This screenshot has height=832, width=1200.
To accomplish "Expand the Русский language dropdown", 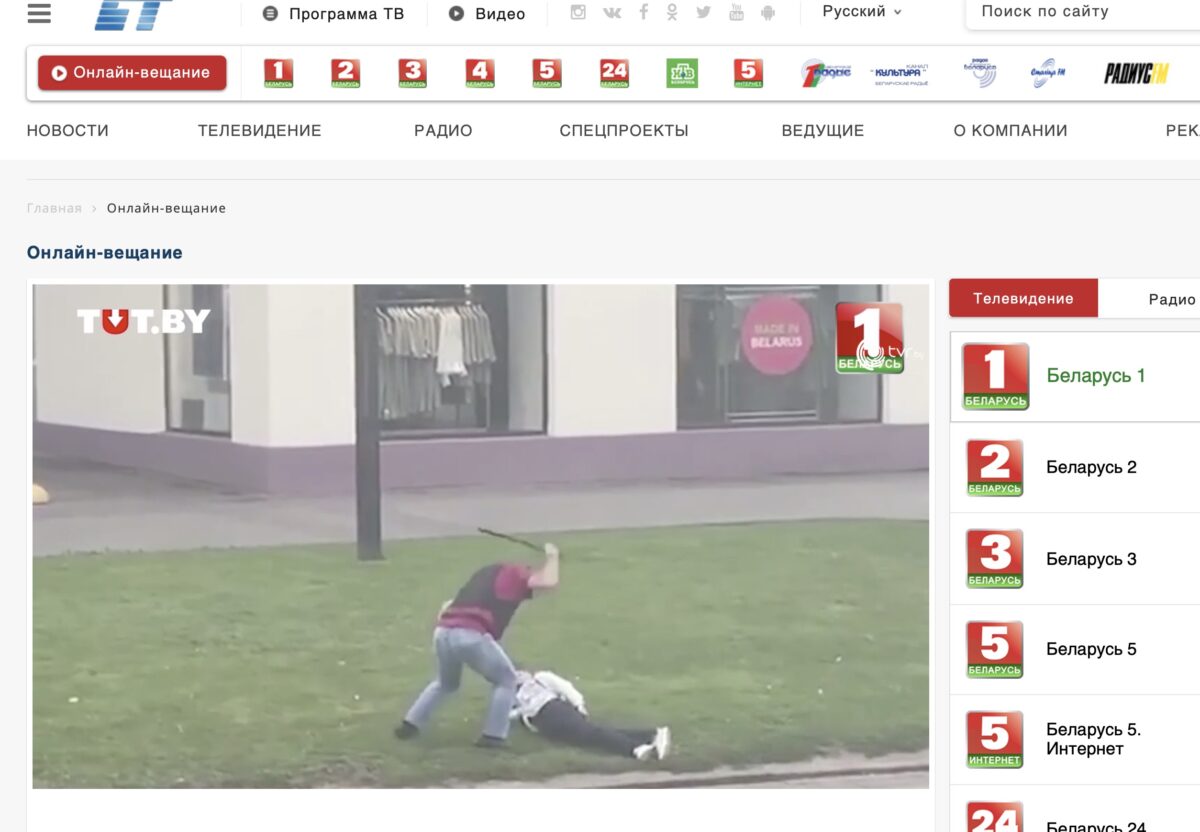I will (862, 12).
